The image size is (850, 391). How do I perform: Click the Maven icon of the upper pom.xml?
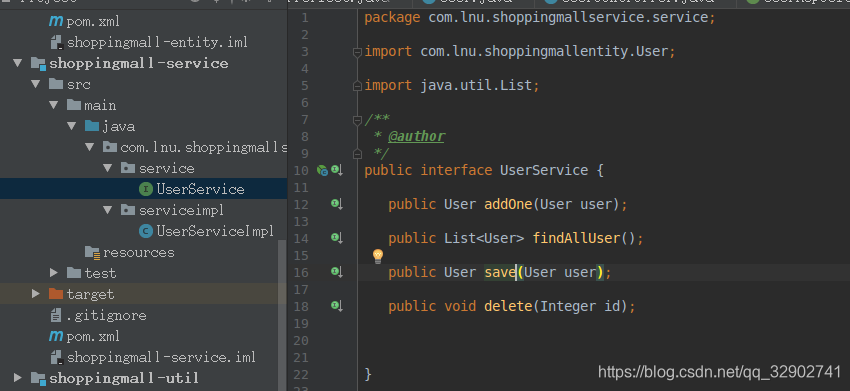pyautogui.click(x=56, y=22)
